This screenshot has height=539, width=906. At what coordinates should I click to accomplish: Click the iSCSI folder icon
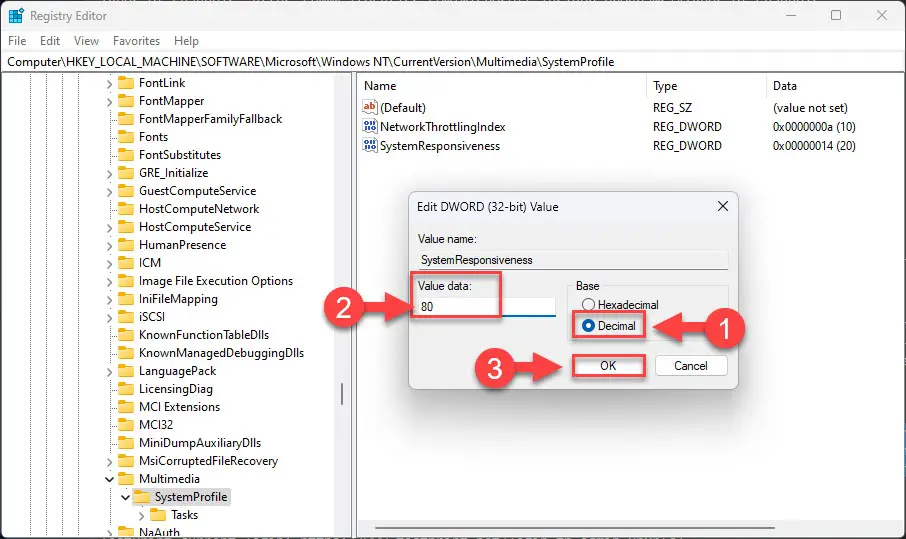coord(125,317)
